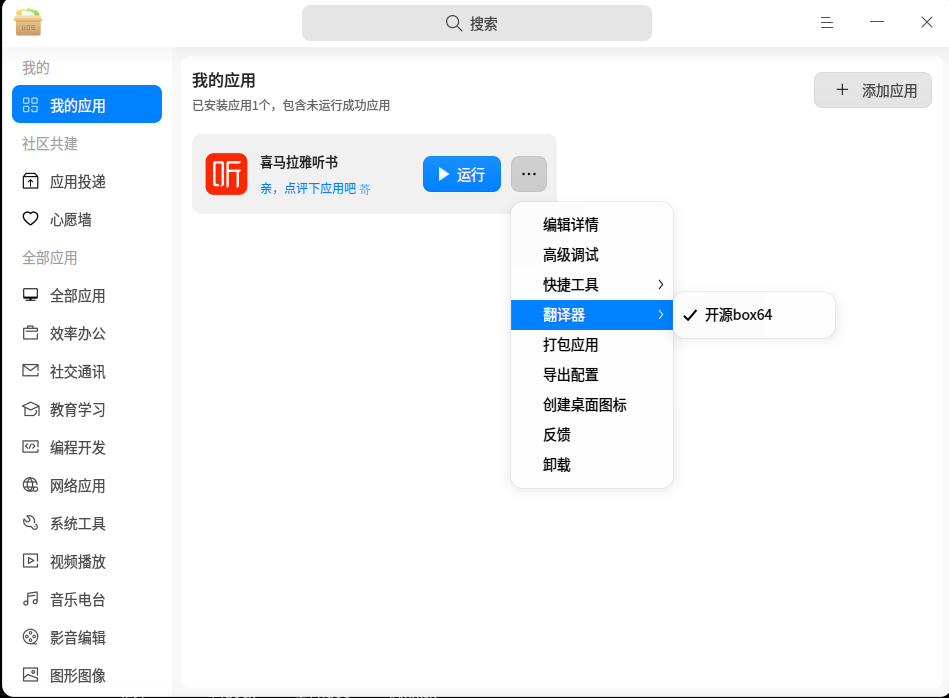Select 卸载 menu entry
The height and width of the screenshot is (698, 949).
tap(592, 465)
